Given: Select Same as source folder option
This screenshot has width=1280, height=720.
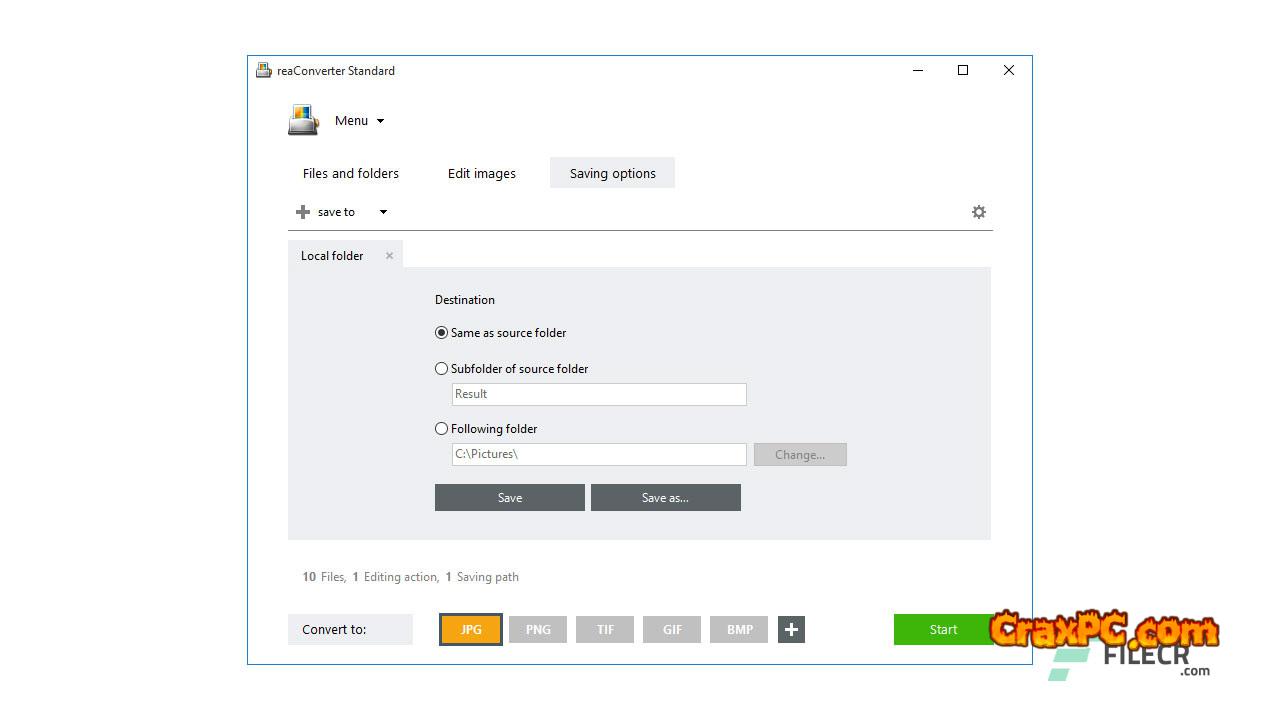Looking at the screenshot, I should click(x=442, y=333).
